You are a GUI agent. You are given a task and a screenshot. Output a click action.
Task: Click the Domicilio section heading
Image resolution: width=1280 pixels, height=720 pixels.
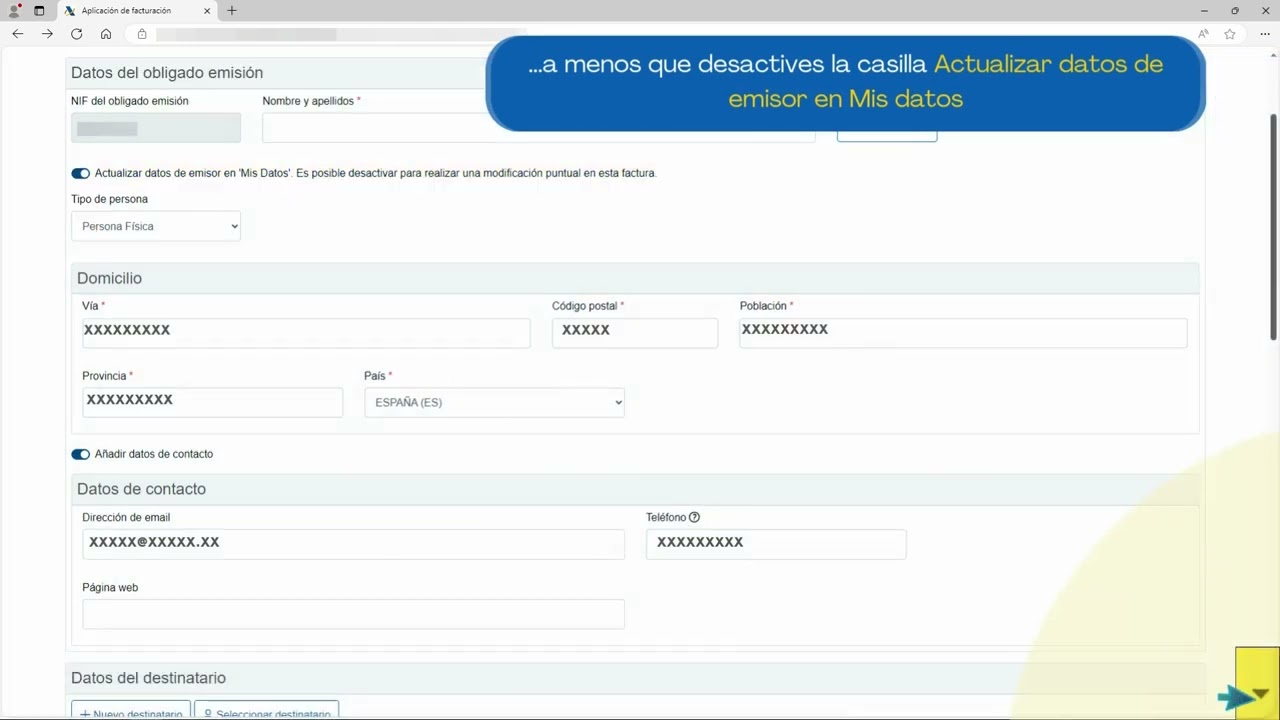(x=109, y=278)
